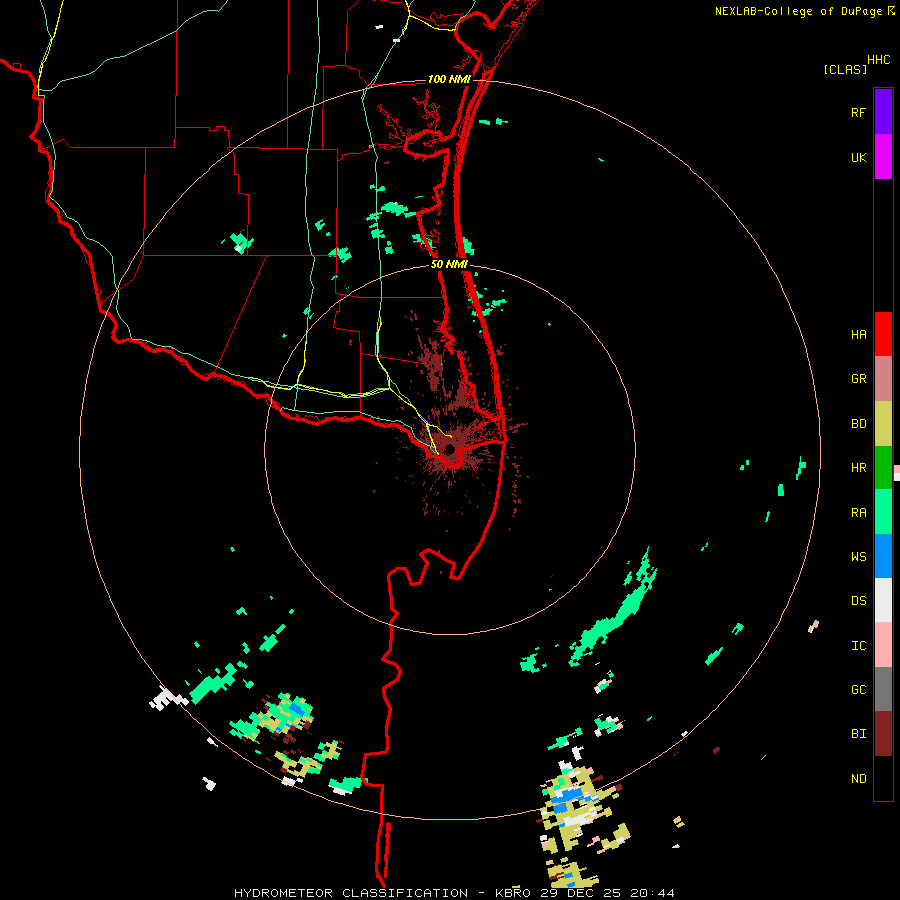Image resolution: width=900 pixels, height=900 pixels.
Task: Click the 'GC' legend label
Action: [858, 689]
